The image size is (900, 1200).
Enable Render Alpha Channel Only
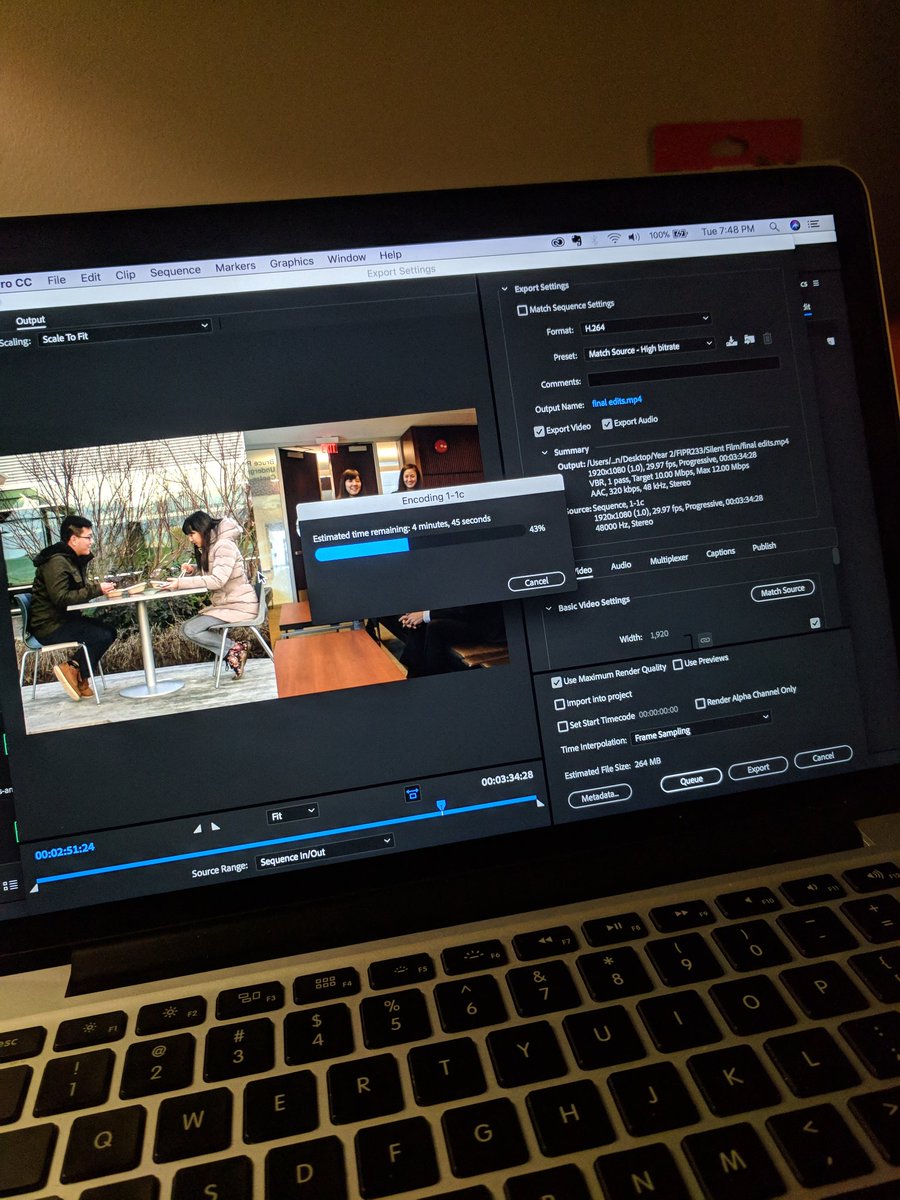coord(699,704)
